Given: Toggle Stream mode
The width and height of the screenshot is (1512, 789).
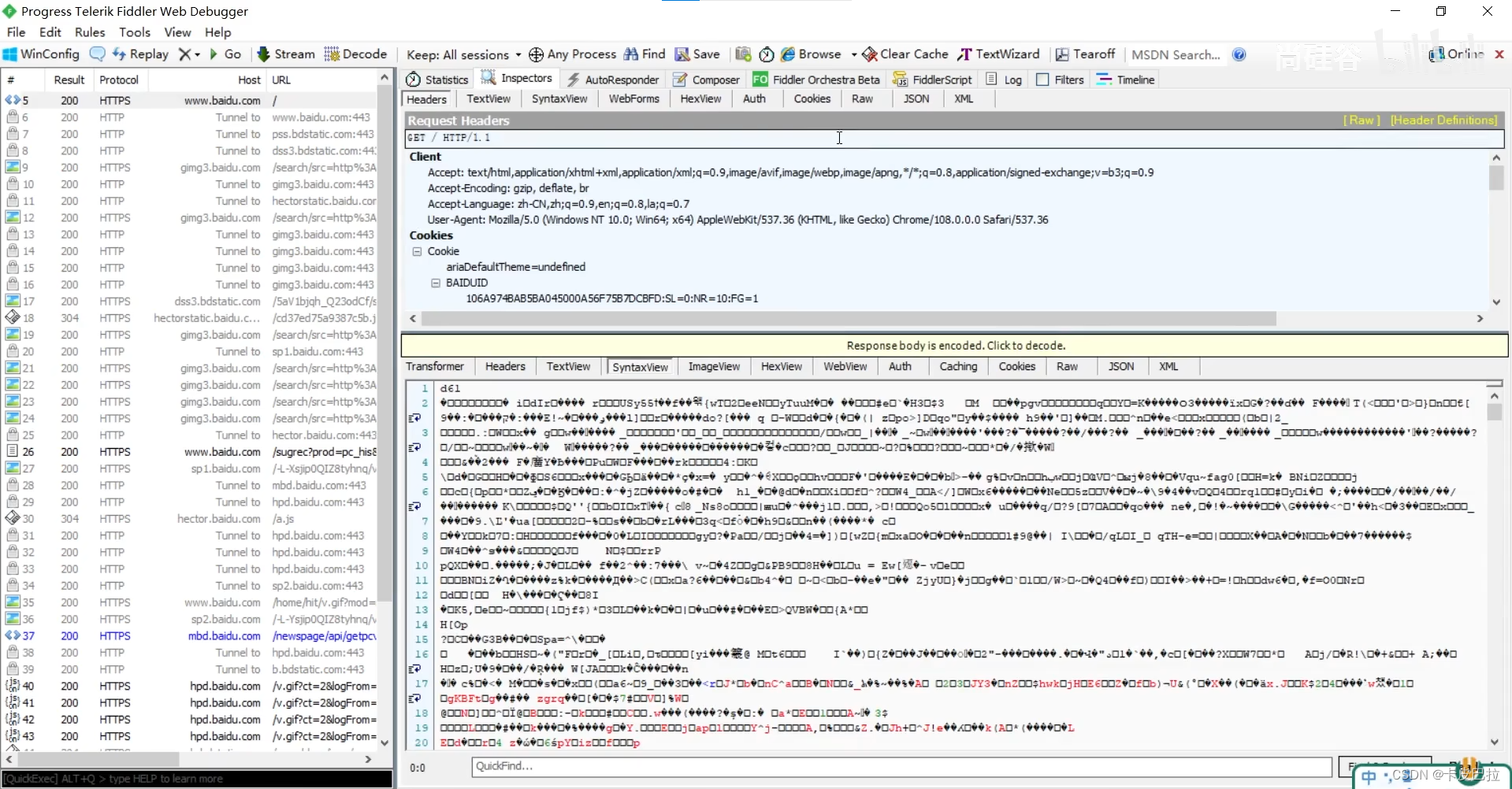Looking at the screenshot, I should (286, 54).
